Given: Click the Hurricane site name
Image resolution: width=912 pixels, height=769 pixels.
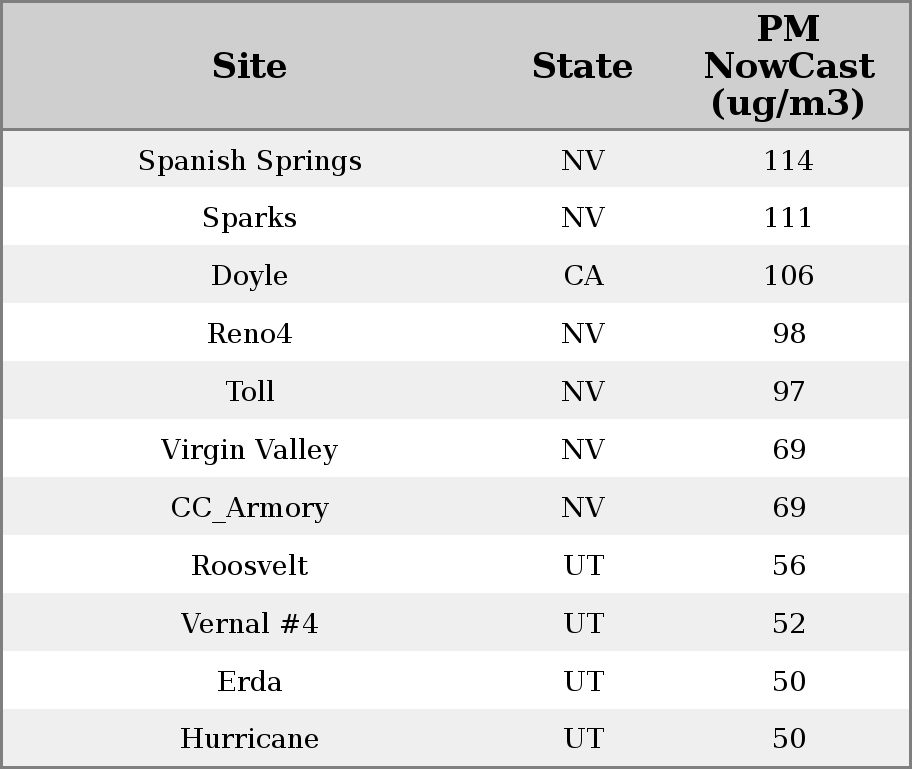Looking at the screenshot, I should [x=249, y=739].
